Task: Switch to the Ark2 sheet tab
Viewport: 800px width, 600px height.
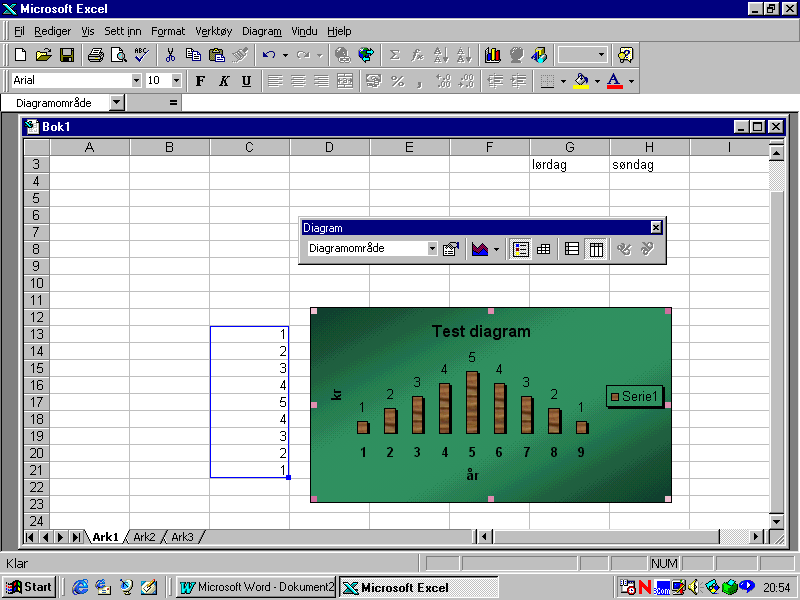Action: [144, 537]
